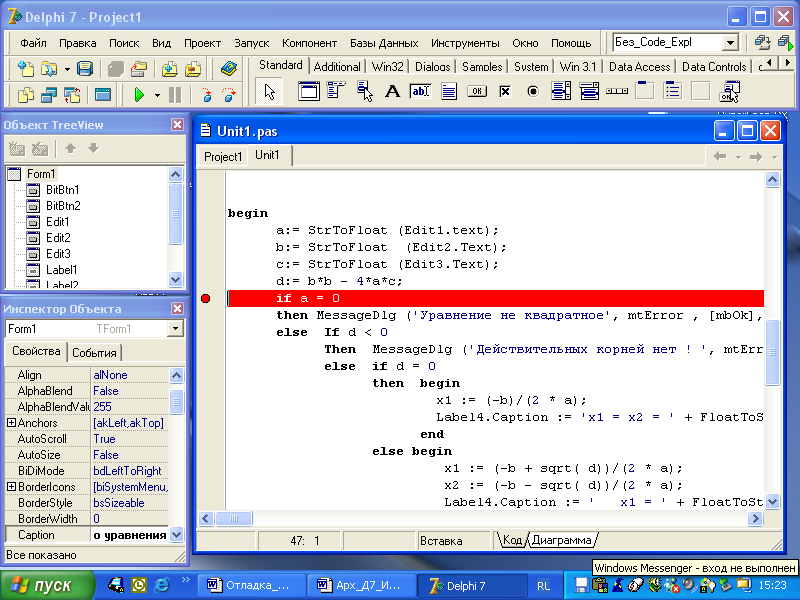Image resolution: width=800 pixels, height=600 pixels.
Task: Select the Memo palette component
Action: click(449, 92)
